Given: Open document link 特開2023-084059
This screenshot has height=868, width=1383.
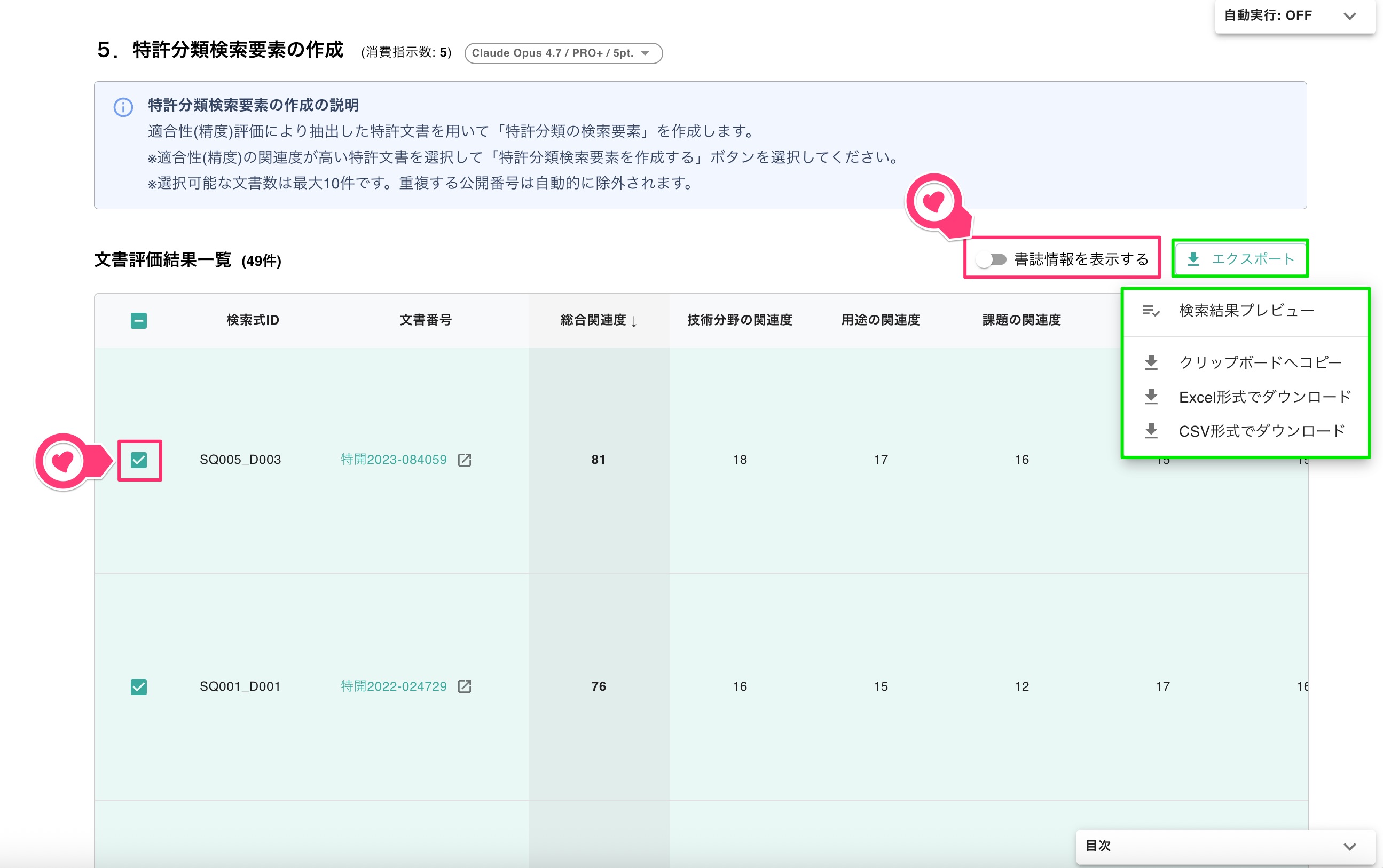Looking at the screenshot, I should (x=394, y=460).
